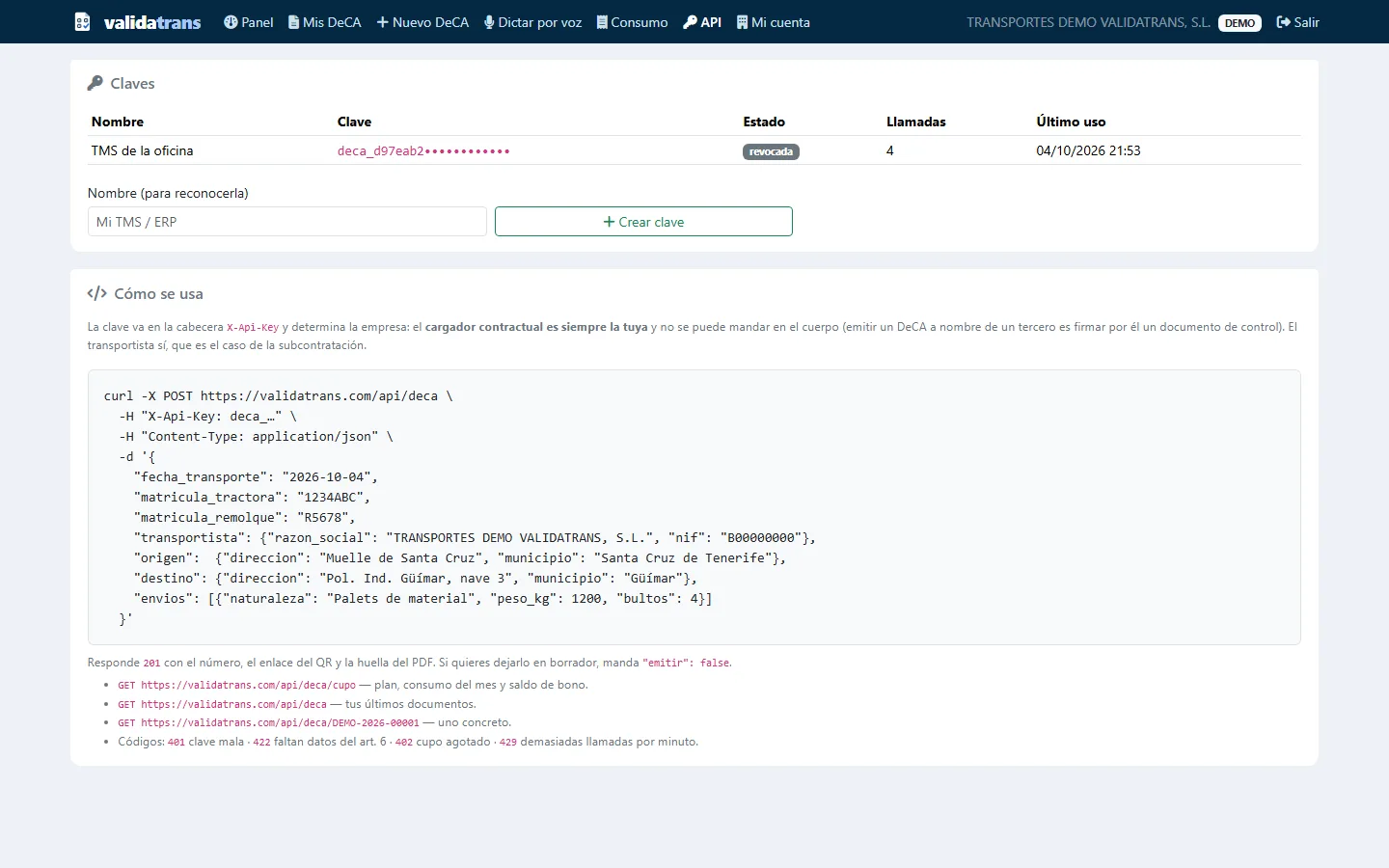The image size is (1389, 868).
Task: Click the DEMO badge in the navbar
Action: [x=1239, y=23]
